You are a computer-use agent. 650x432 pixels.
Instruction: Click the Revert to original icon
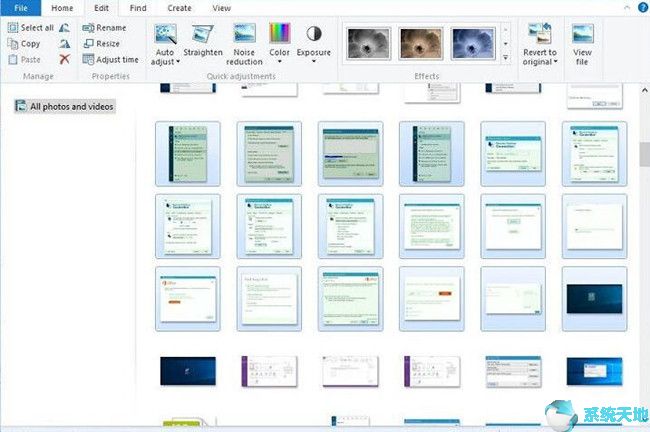coord(539,34)
